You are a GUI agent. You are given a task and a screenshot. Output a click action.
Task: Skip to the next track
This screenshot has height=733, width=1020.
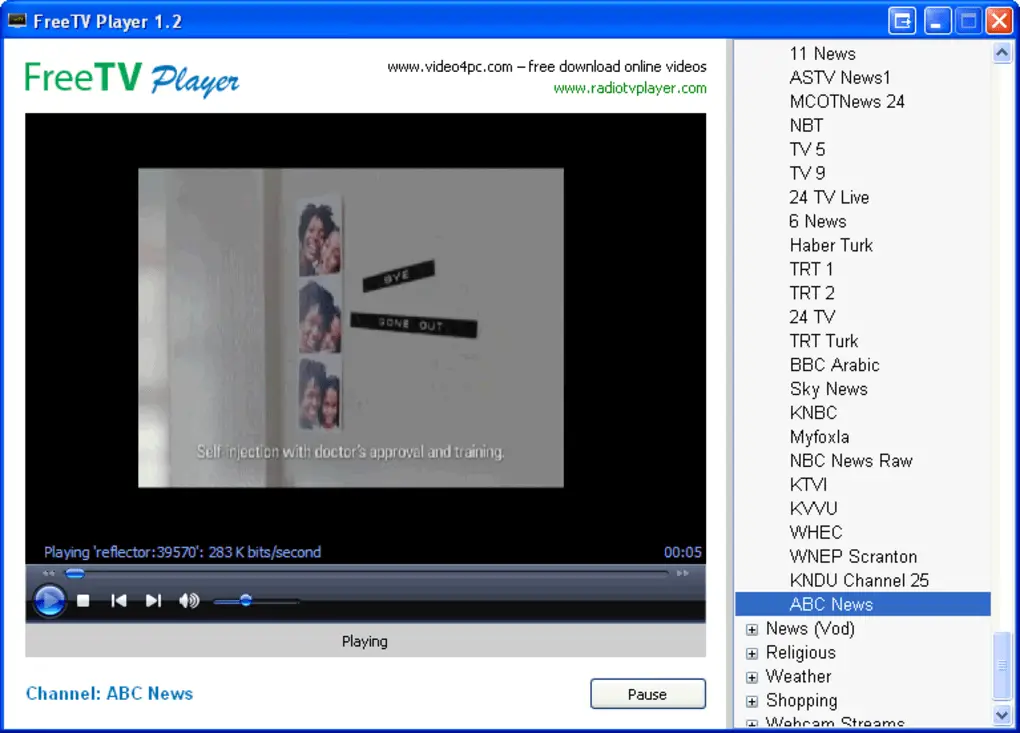tap(153, 601)
